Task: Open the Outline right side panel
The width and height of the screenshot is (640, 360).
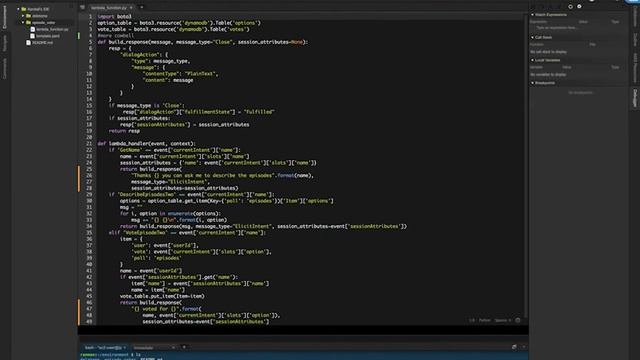Action: pyautogui.click(x=635, y=40)
